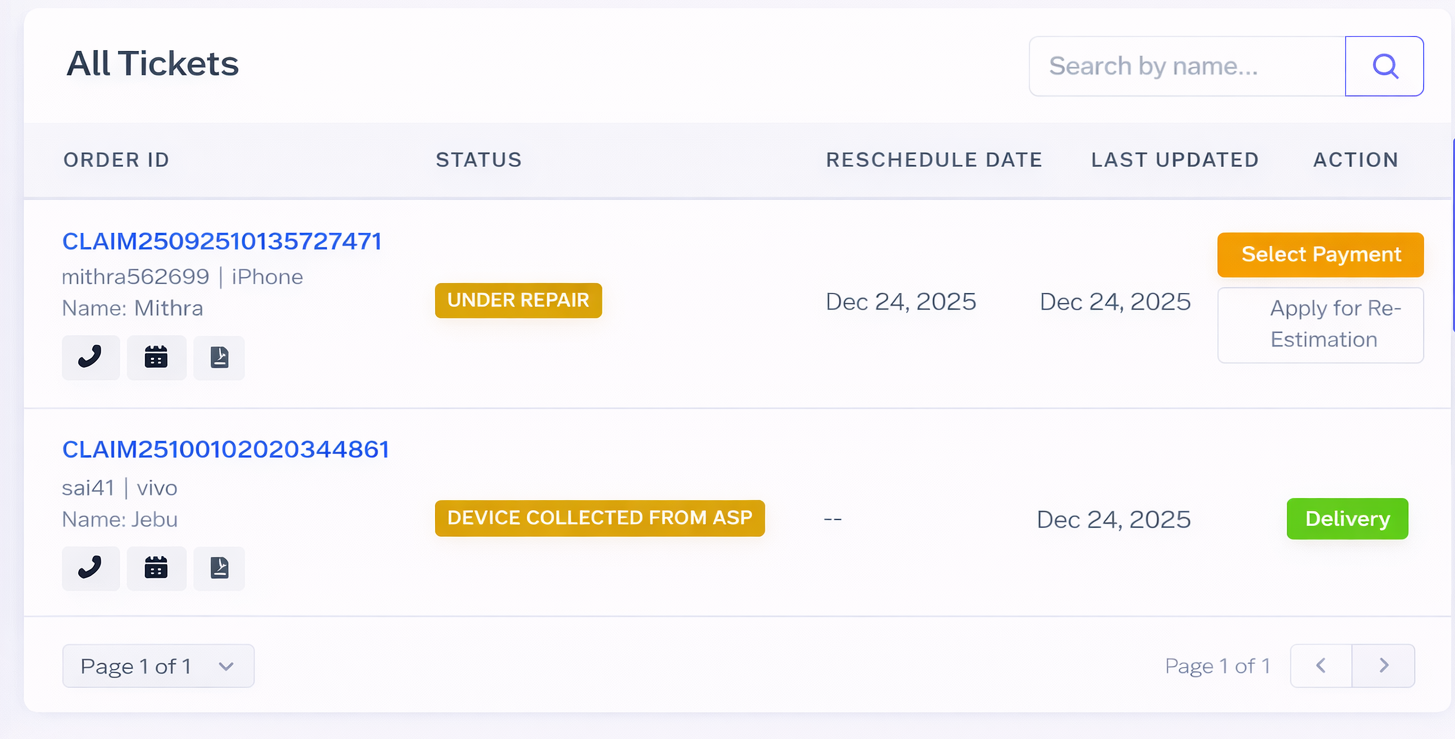Click the green Delivery button
Screen dimensions: 1455x739
(1347, 519)
